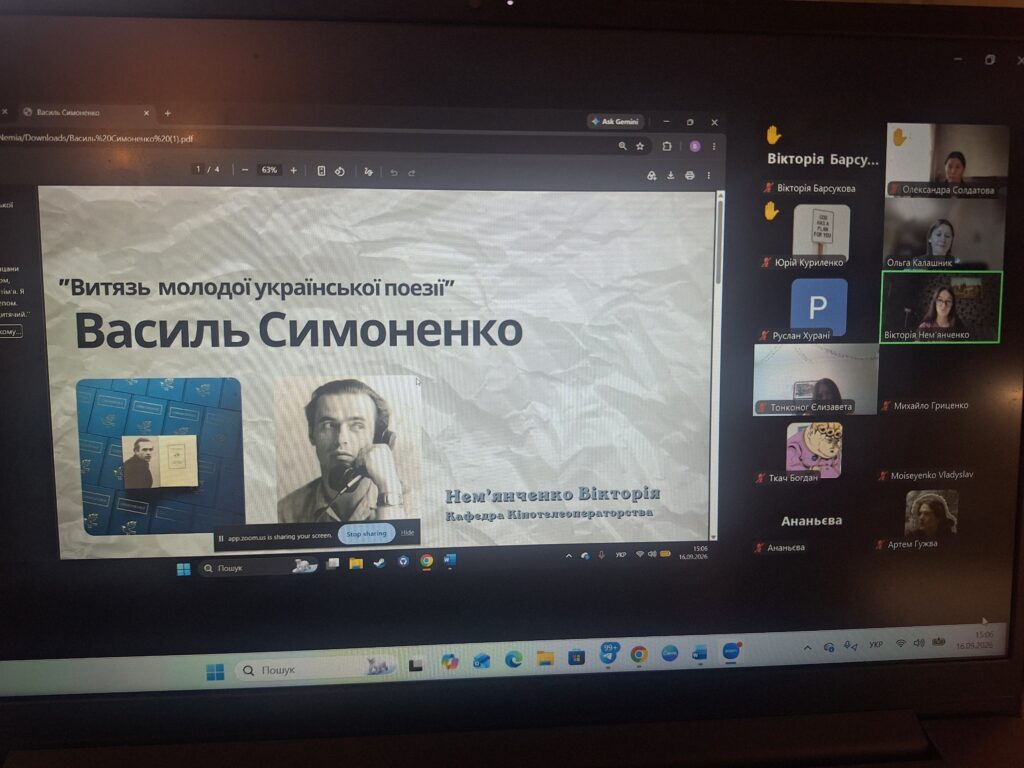Open the Extensions puzzle icon
The height and width of the screenshot is (768, 1024).
[667, 146]
